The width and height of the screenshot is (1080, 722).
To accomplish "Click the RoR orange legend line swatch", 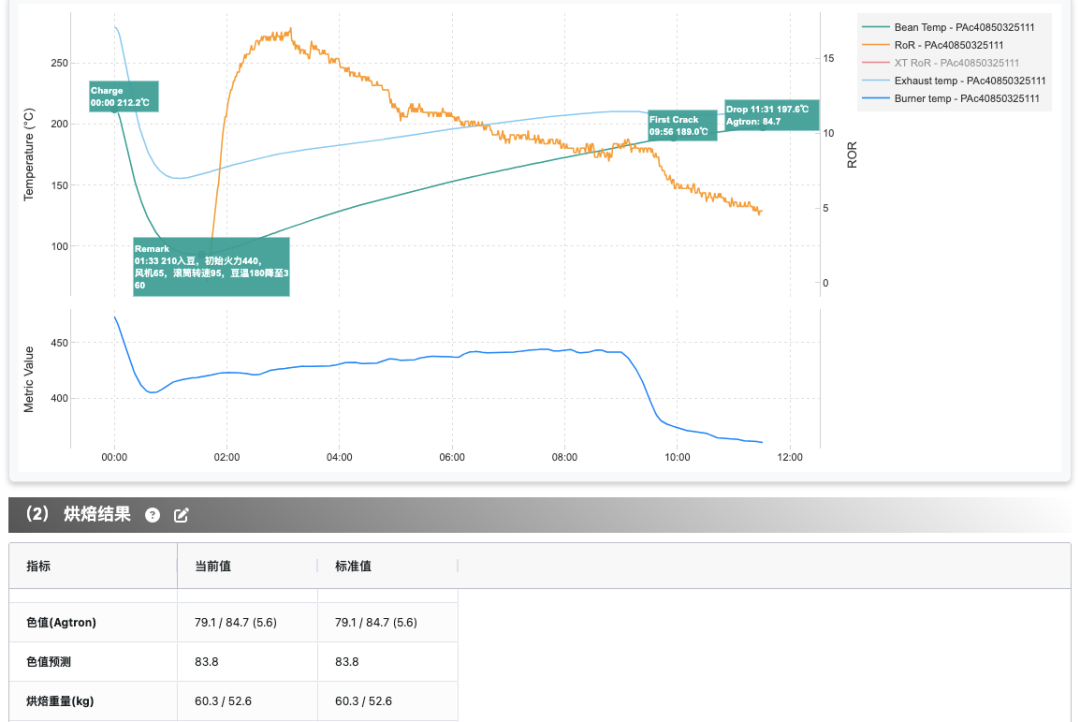I will tap(875, 45).
